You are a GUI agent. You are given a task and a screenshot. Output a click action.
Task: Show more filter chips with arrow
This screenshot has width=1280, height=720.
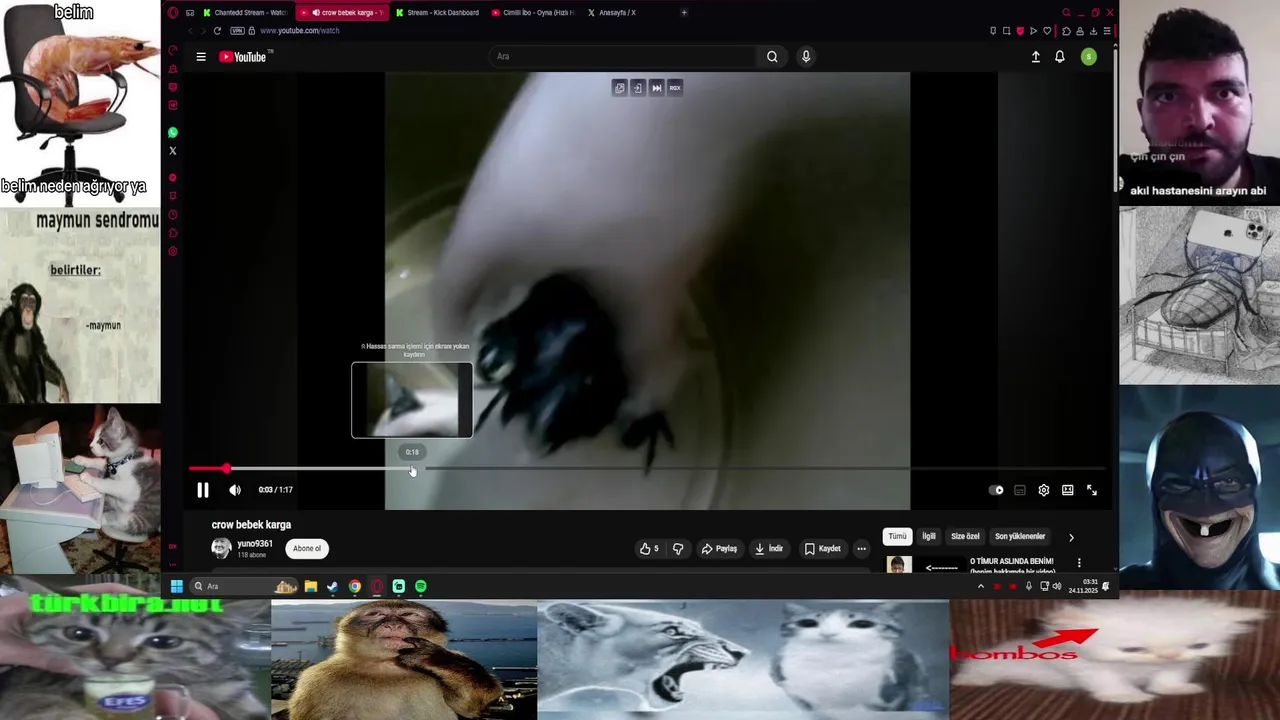(1071, 537)
